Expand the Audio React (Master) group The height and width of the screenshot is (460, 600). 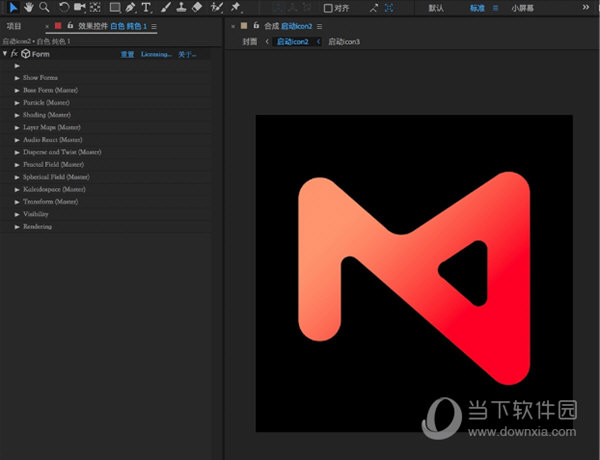pyautogui.click(x=17, y=140)
